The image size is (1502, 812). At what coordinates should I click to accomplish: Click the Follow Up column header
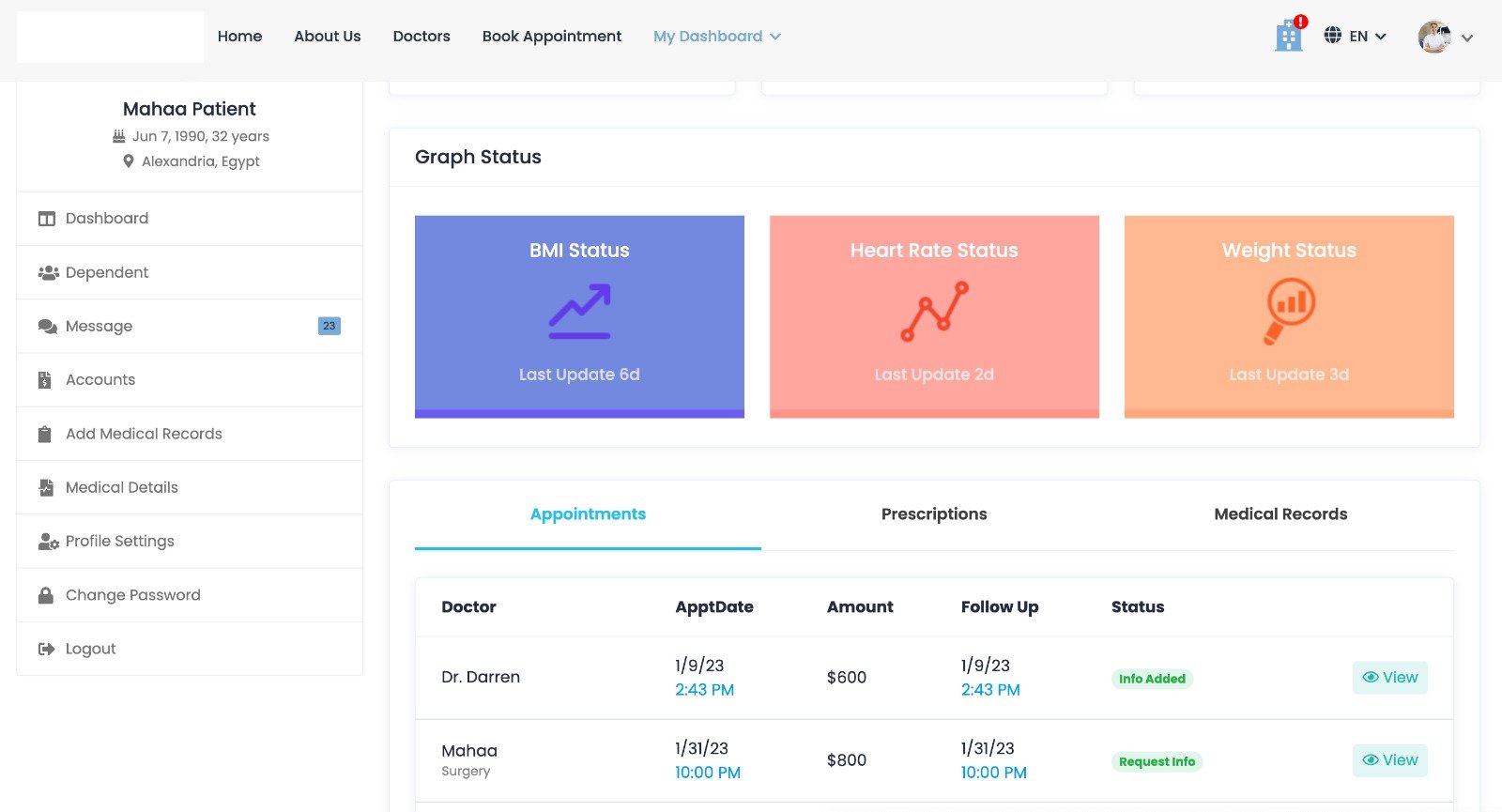[x=1000, y=606]
